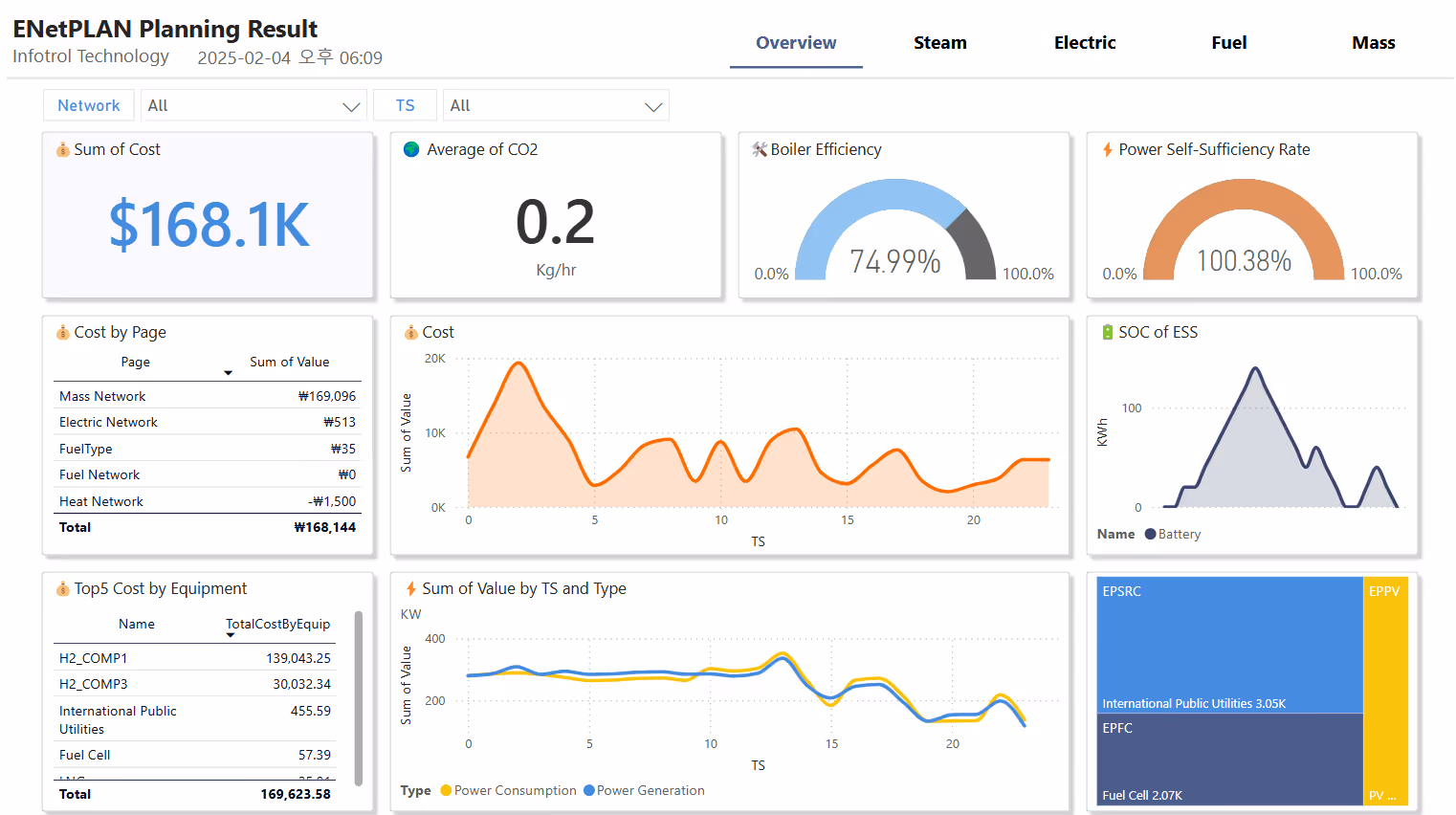Sort table by Sum of Value header
The height and width of the screenshot is (815, 1456).
290,362
